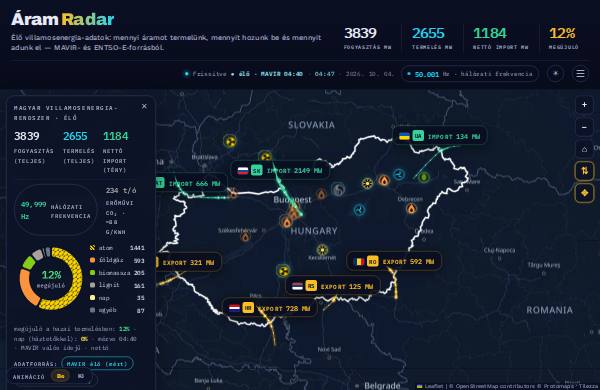
Task: Click the Ukraine import 134 MW label
Action: [440, 137]
